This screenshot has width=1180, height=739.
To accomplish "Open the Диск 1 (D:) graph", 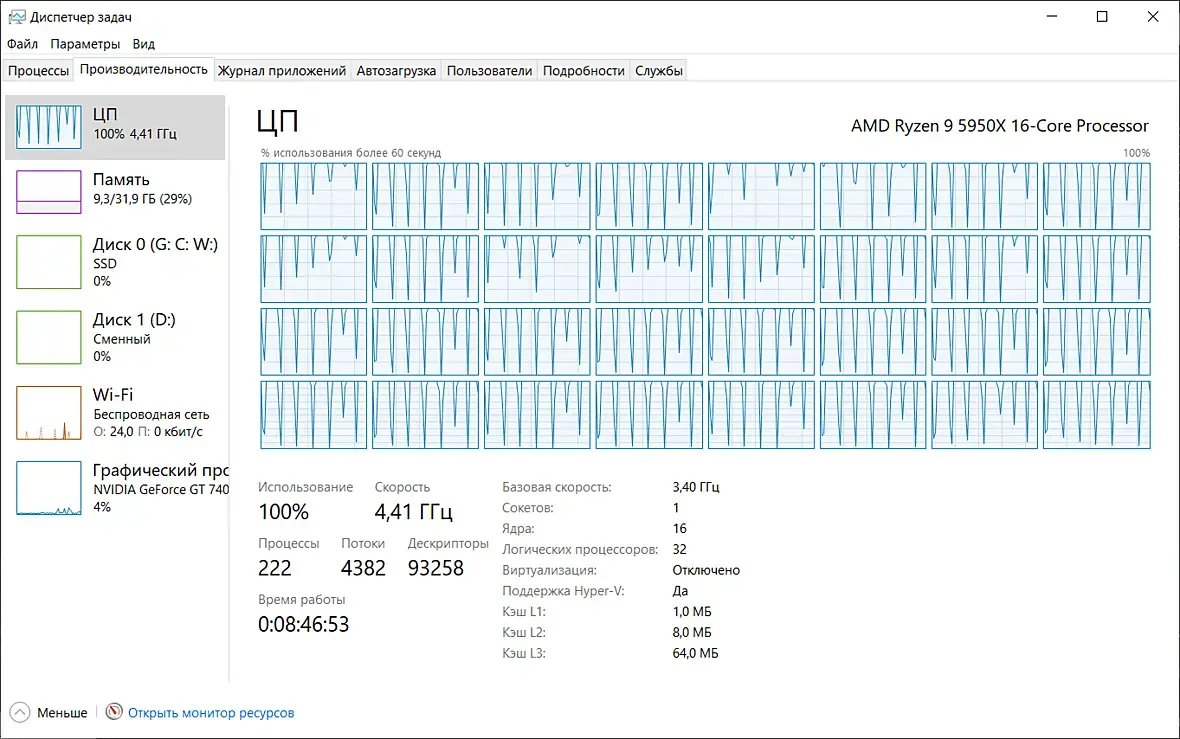I will pyautogui.click(x=48, y=338).
